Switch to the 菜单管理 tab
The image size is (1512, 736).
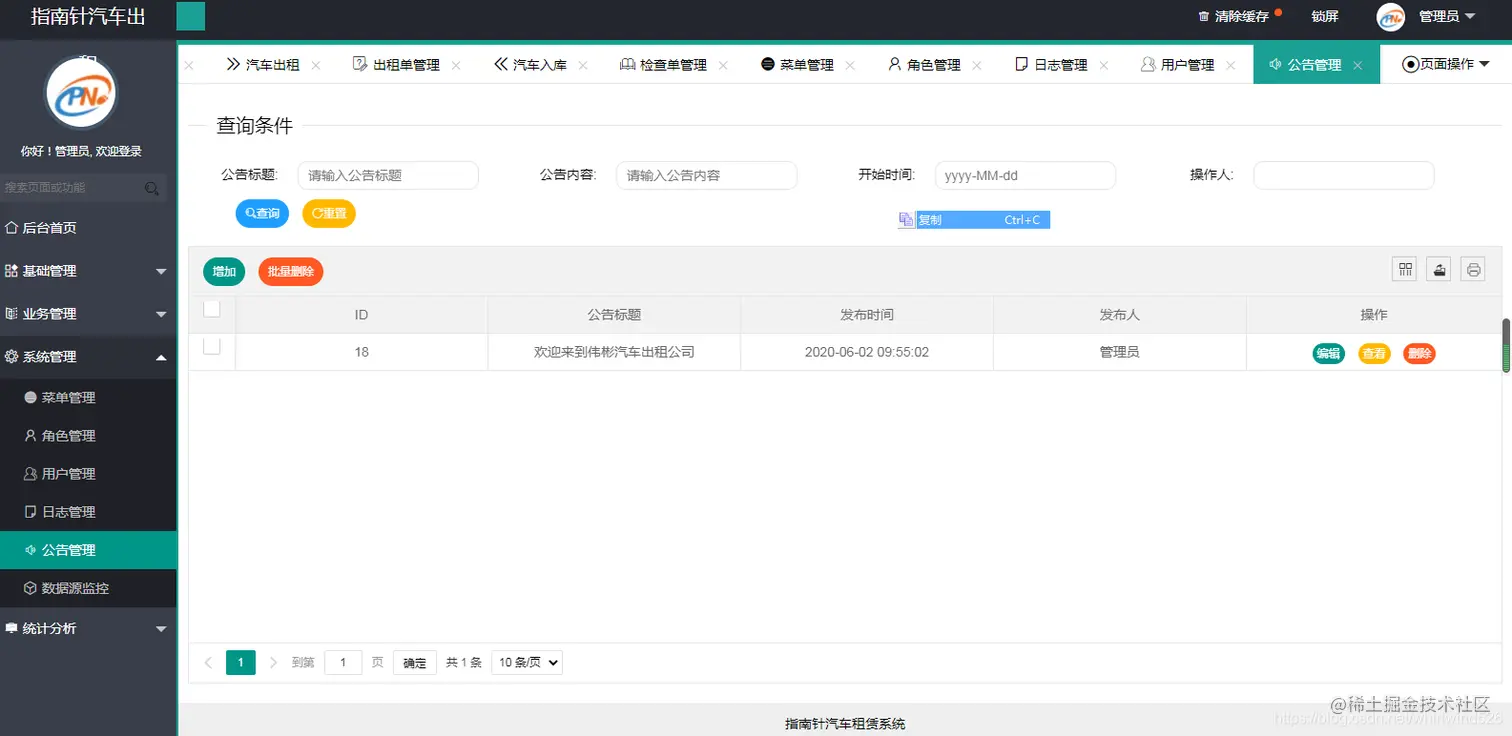797,65
